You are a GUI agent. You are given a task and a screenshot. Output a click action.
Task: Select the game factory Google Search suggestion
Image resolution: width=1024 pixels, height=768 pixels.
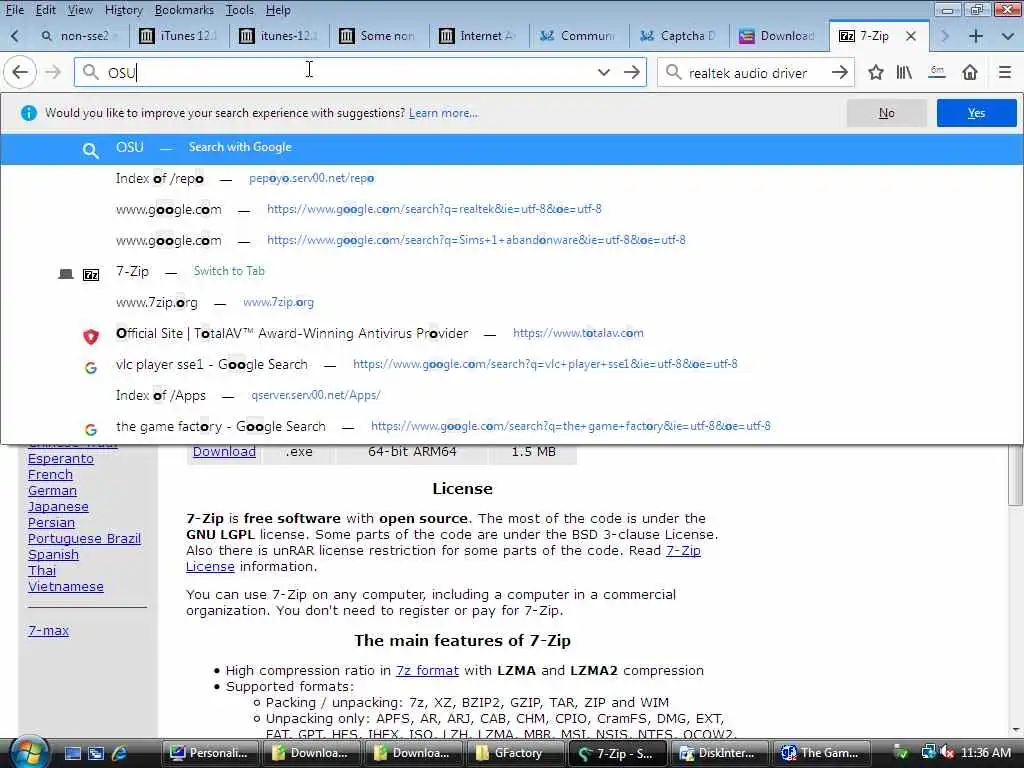pos(512,426)
